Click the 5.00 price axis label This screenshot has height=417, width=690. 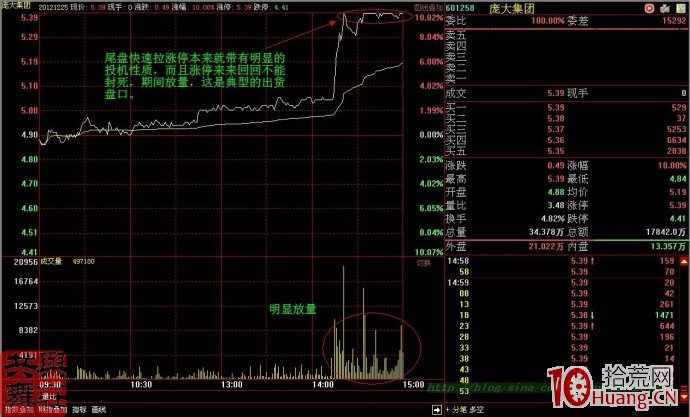[29, 110]
